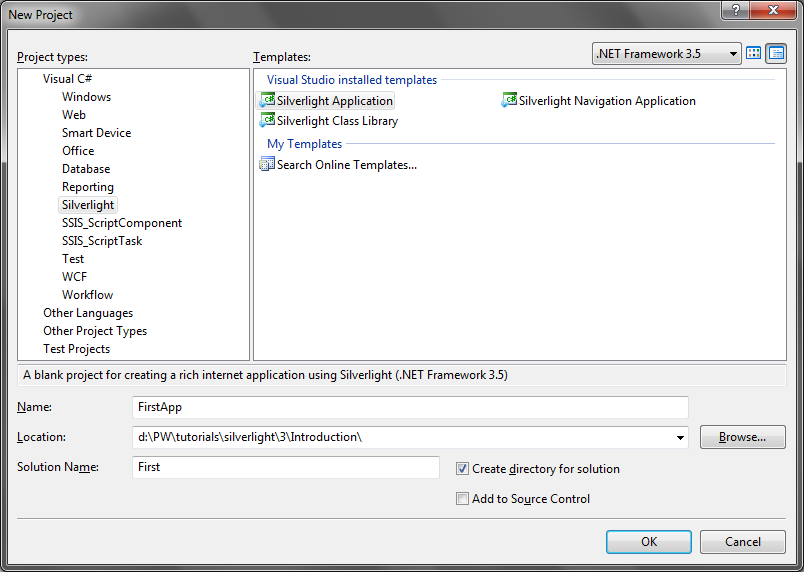The height and width of the screenshot is (572, 804).
Task: Select Web project type
Action: [74, 115]
